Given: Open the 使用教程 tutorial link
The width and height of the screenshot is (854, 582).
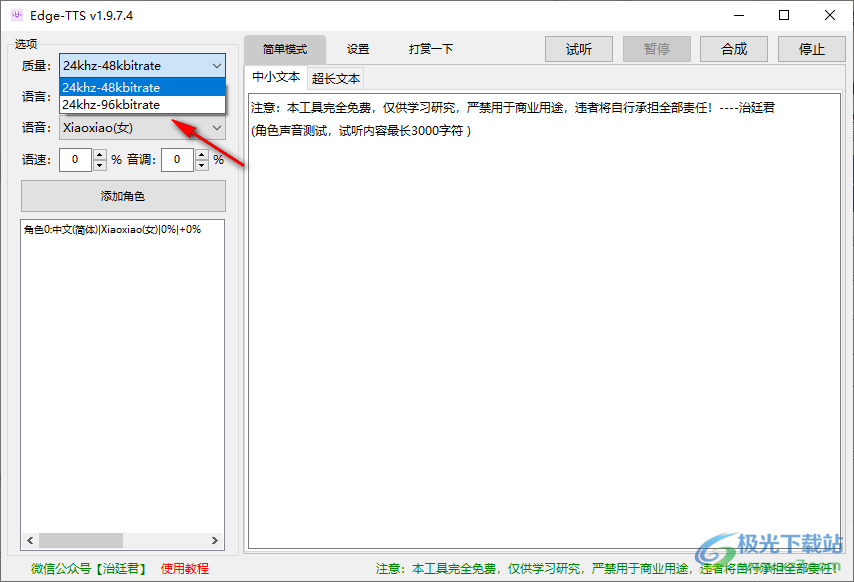Looking at the screenshot, I should (x=185, y=568).
